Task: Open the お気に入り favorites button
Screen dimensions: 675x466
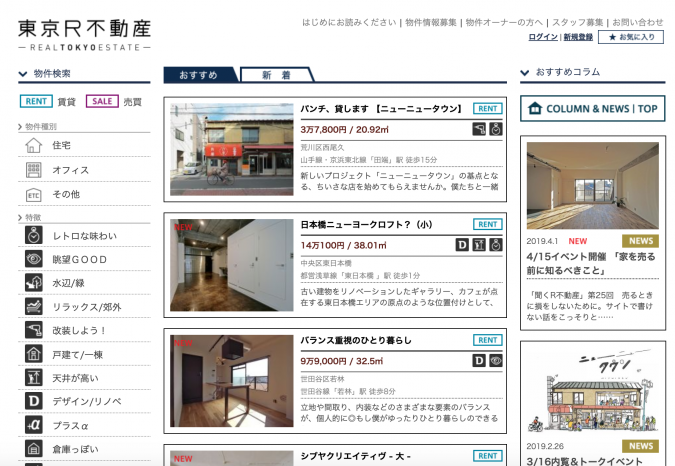Action: (631, 37)
